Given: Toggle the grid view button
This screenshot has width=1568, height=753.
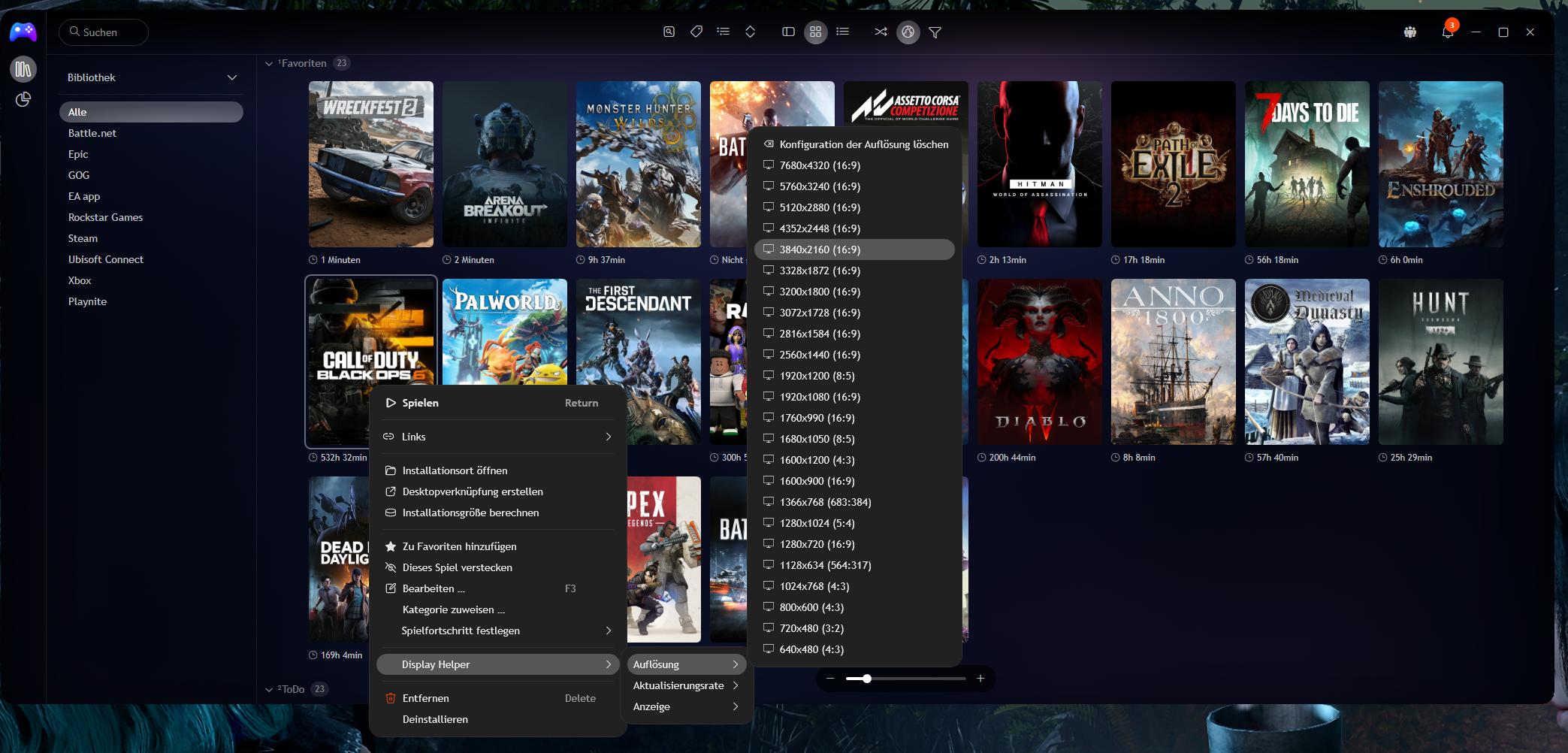Looking at the screenshot, I should 816,32.
